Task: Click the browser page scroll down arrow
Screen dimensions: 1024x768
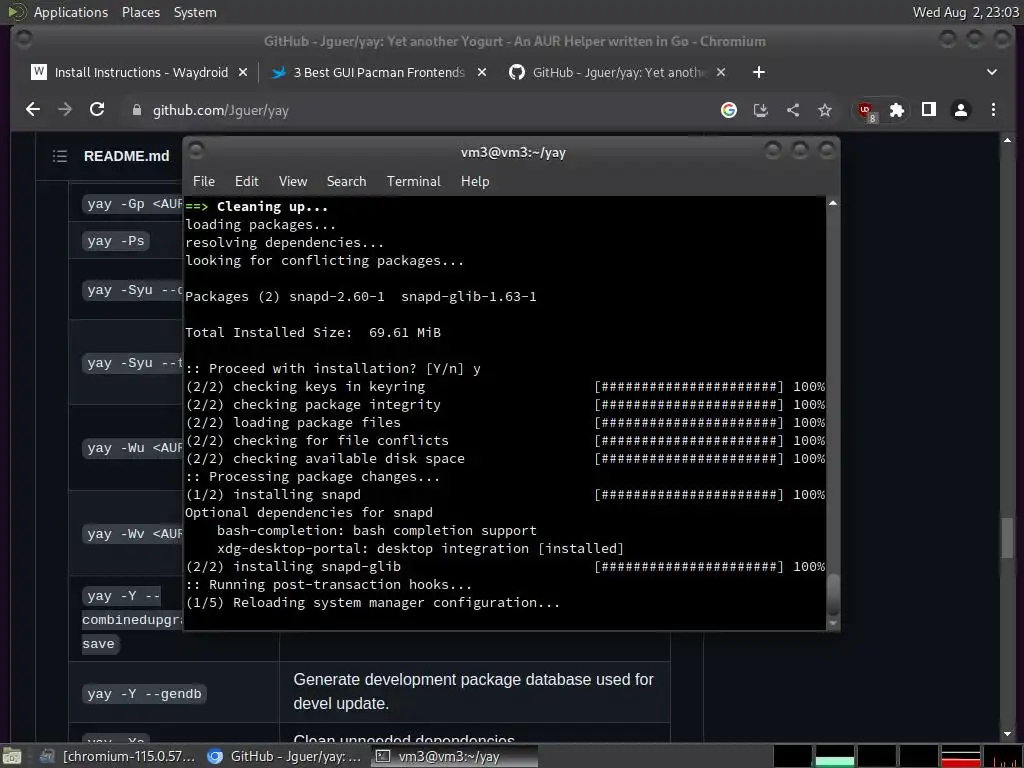Action: tap(1007, 735)
